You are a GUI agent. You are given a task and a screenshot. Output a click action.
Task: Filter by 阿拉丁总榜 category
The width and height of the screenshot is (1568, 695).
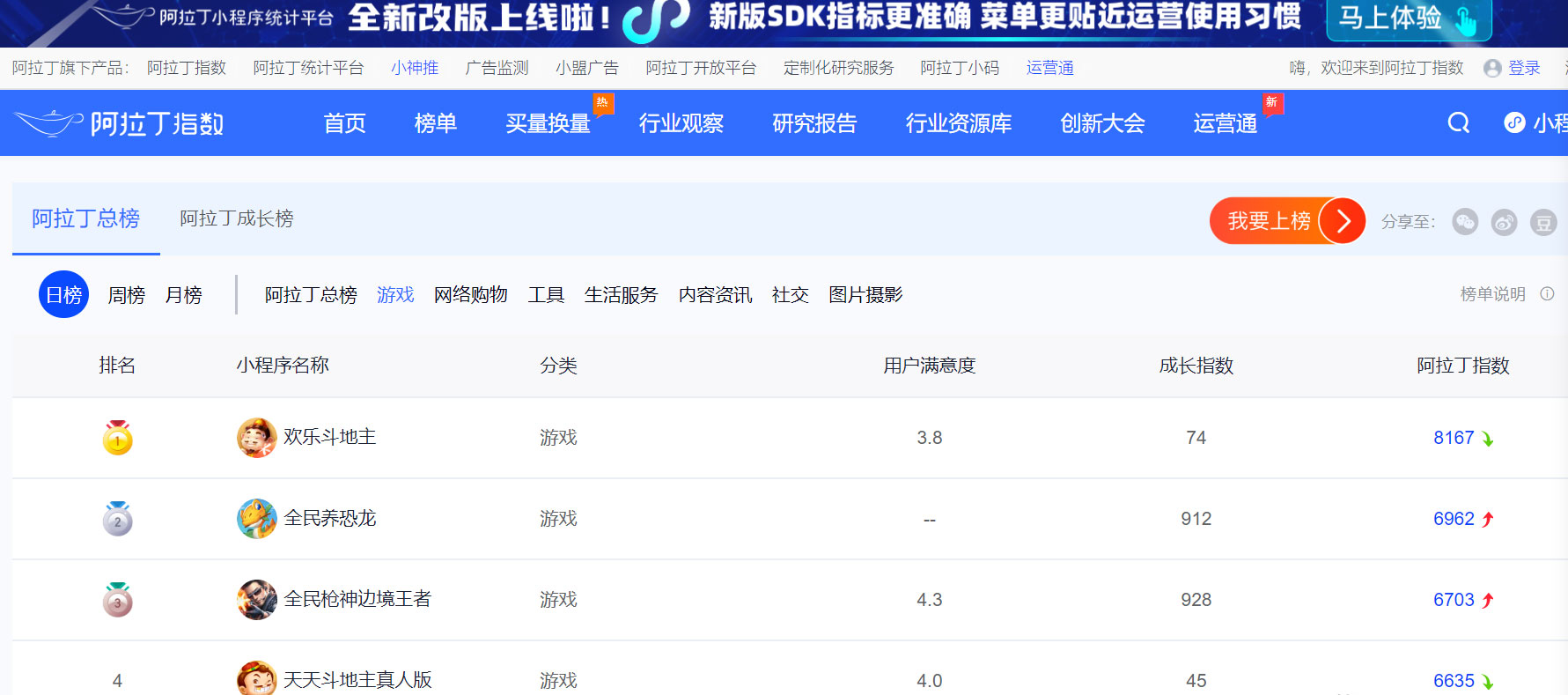[311, 295]
